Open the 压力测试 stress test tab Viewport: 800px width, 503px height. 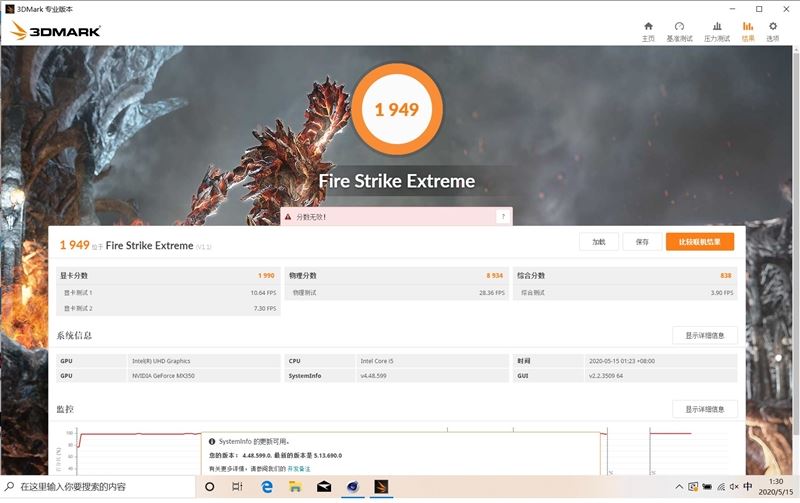point(717,32)
